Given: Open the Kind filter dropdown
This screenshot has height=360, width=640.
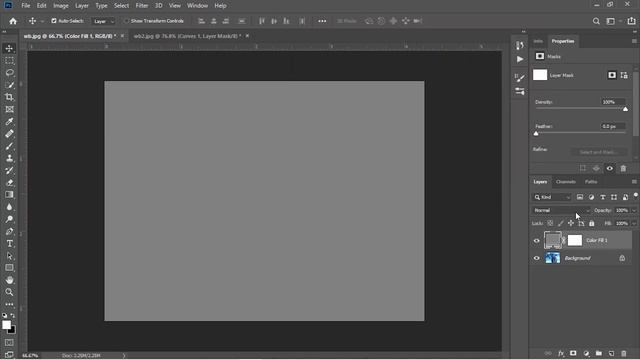Looking at the screenshot, I should [552, 197].
